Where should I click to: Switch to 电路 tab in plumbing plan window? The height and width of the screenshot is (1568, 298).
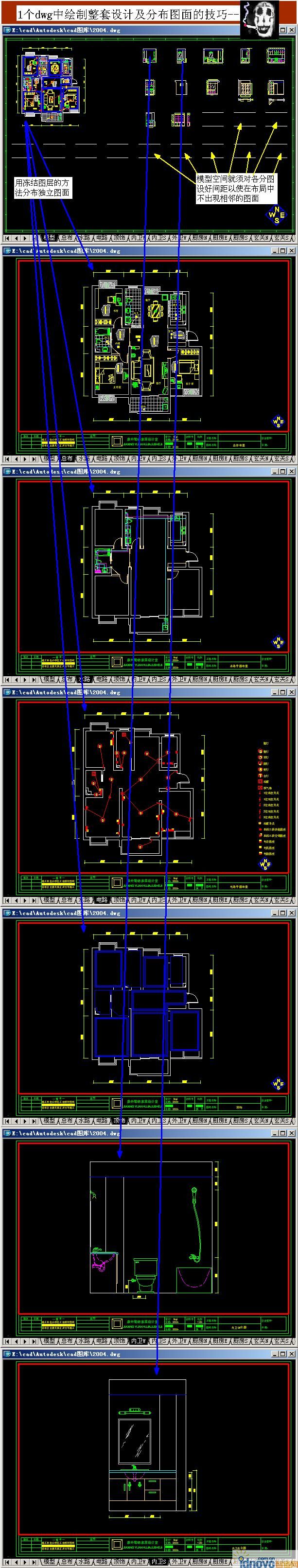pyautogui.click(x=102, y=679)
